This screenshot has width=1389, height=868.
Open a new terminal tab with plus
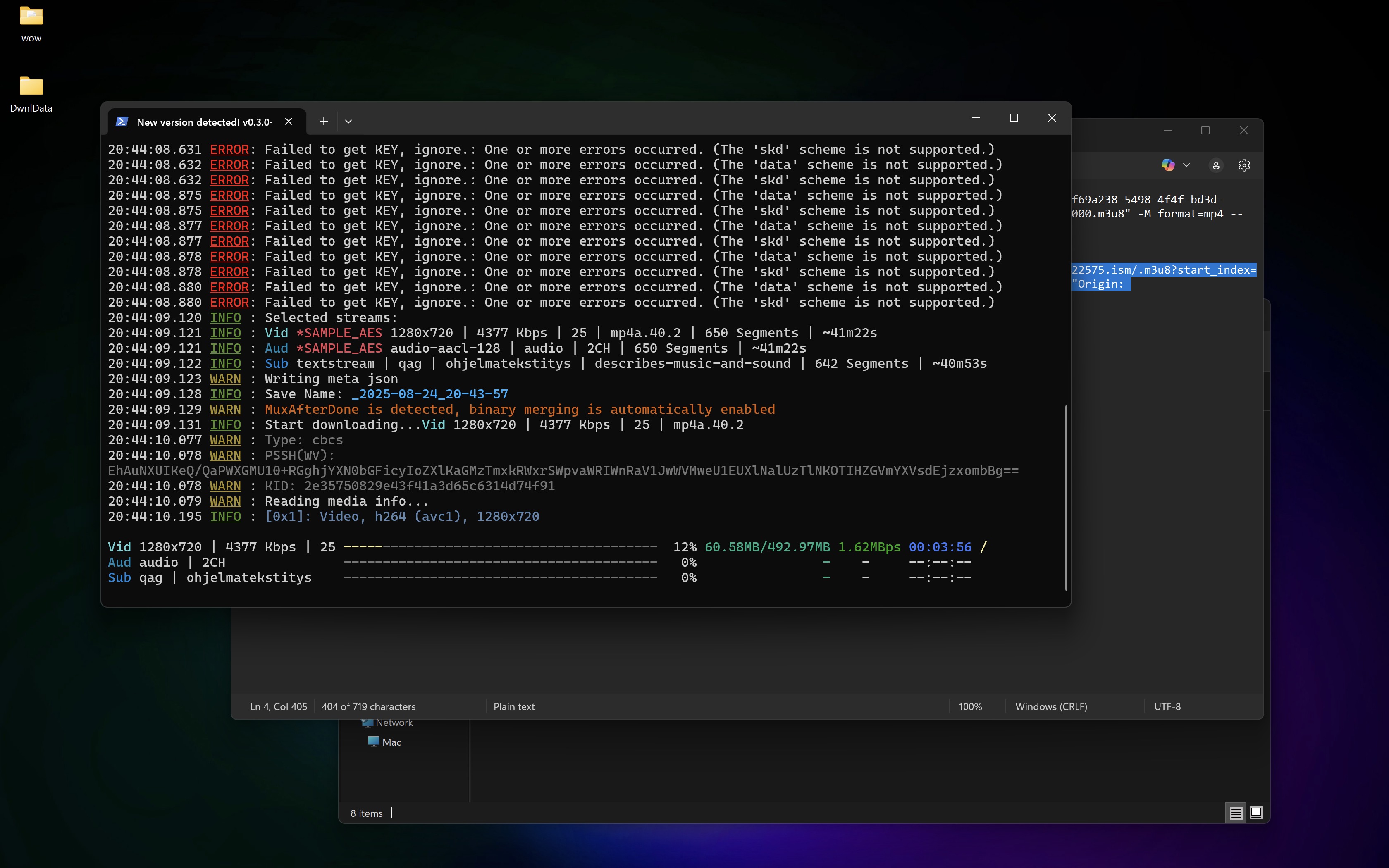pyautogui.click(x=324, y=121)
